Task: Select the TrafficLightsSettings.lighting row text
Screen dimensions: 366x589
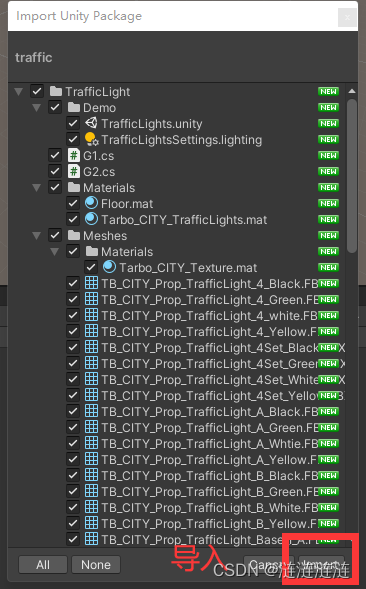Action: [x=181, y=140]
